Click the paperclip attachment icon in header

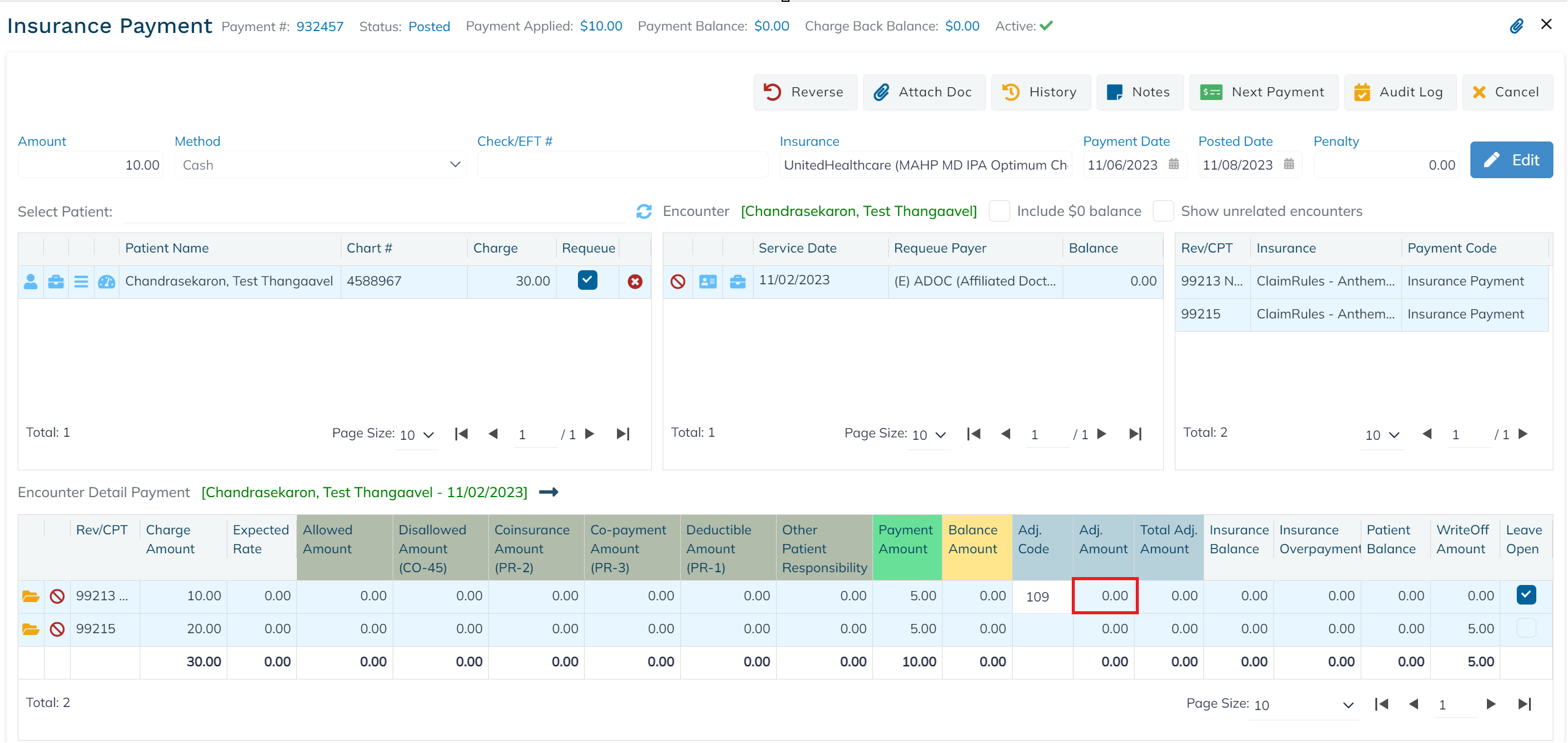click(1516, 26)
